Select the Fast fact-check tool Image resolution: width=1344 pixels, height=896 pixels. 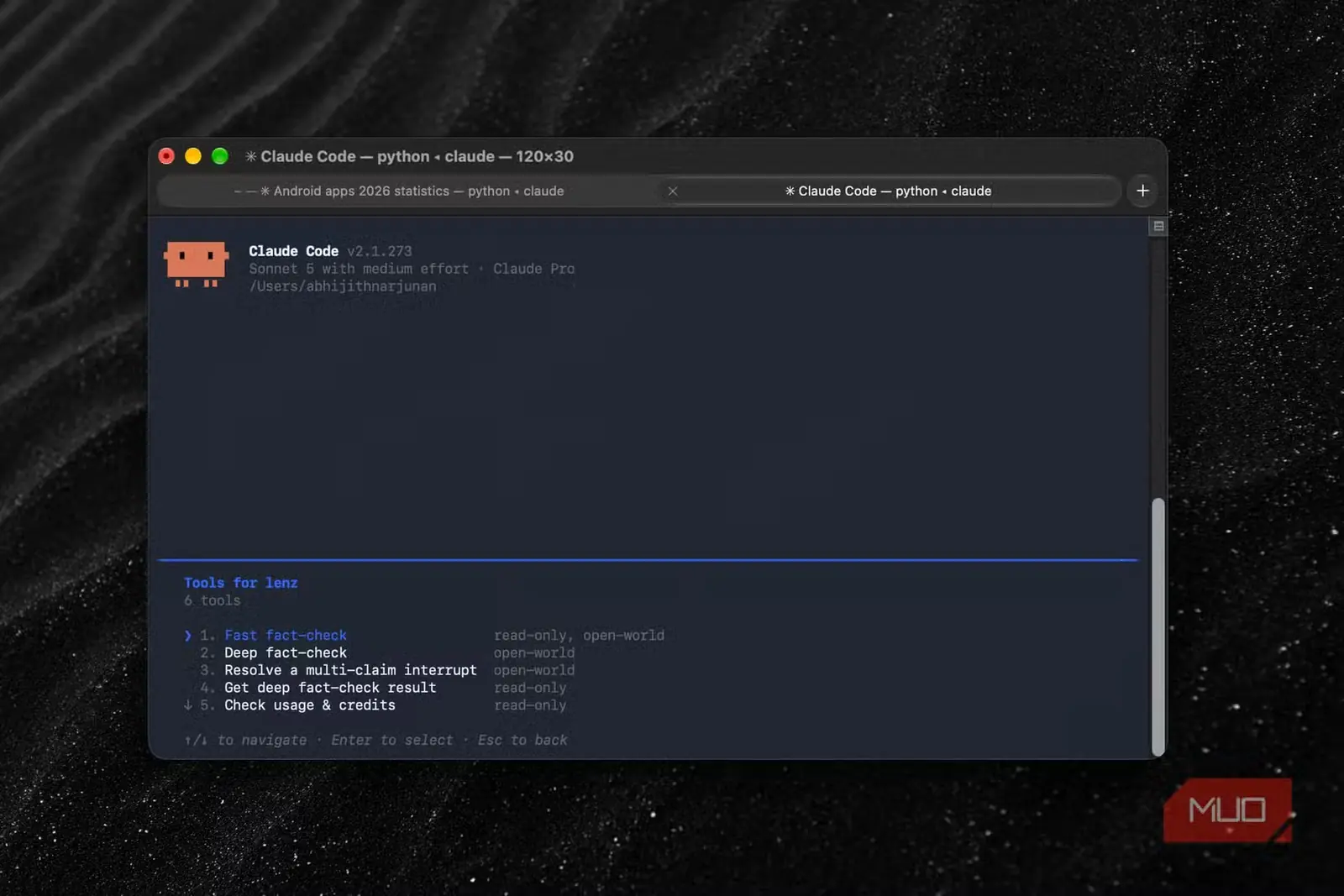pyautogui.click(x=286, y=636)
